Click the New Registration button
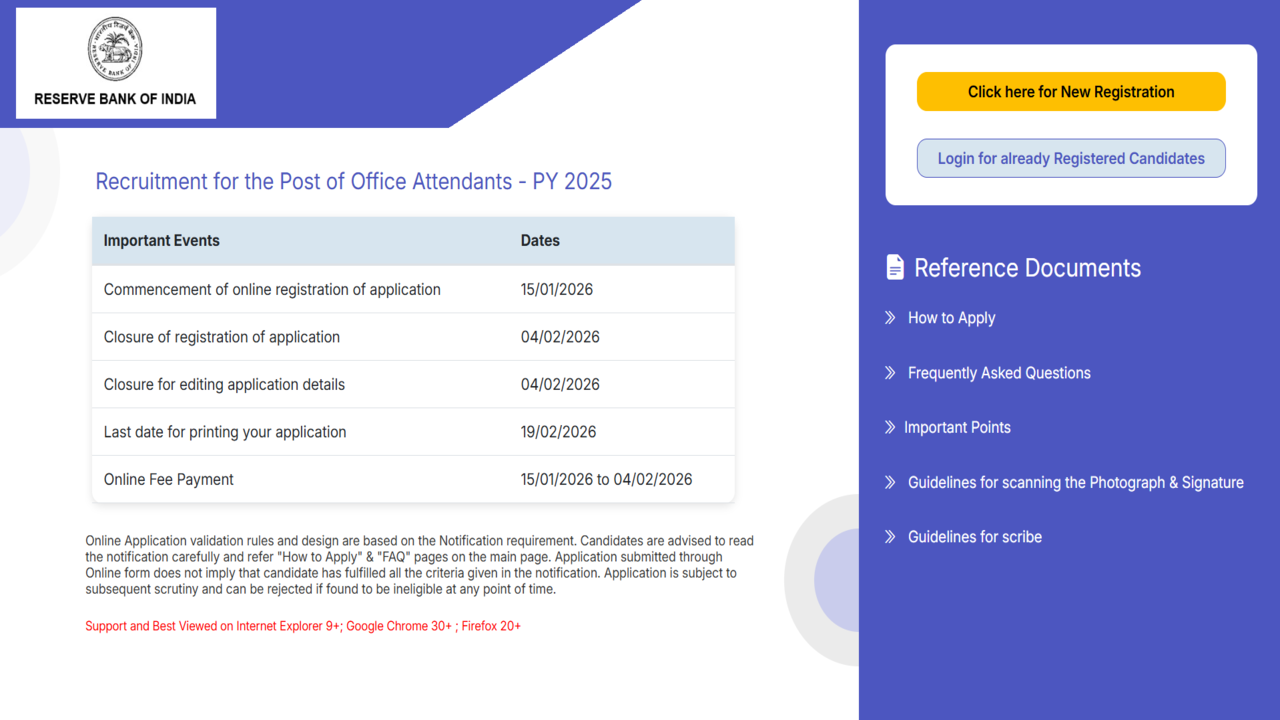Viewport: 1280px width, 720px height. pyautogui.click(x=1071, y=92)
